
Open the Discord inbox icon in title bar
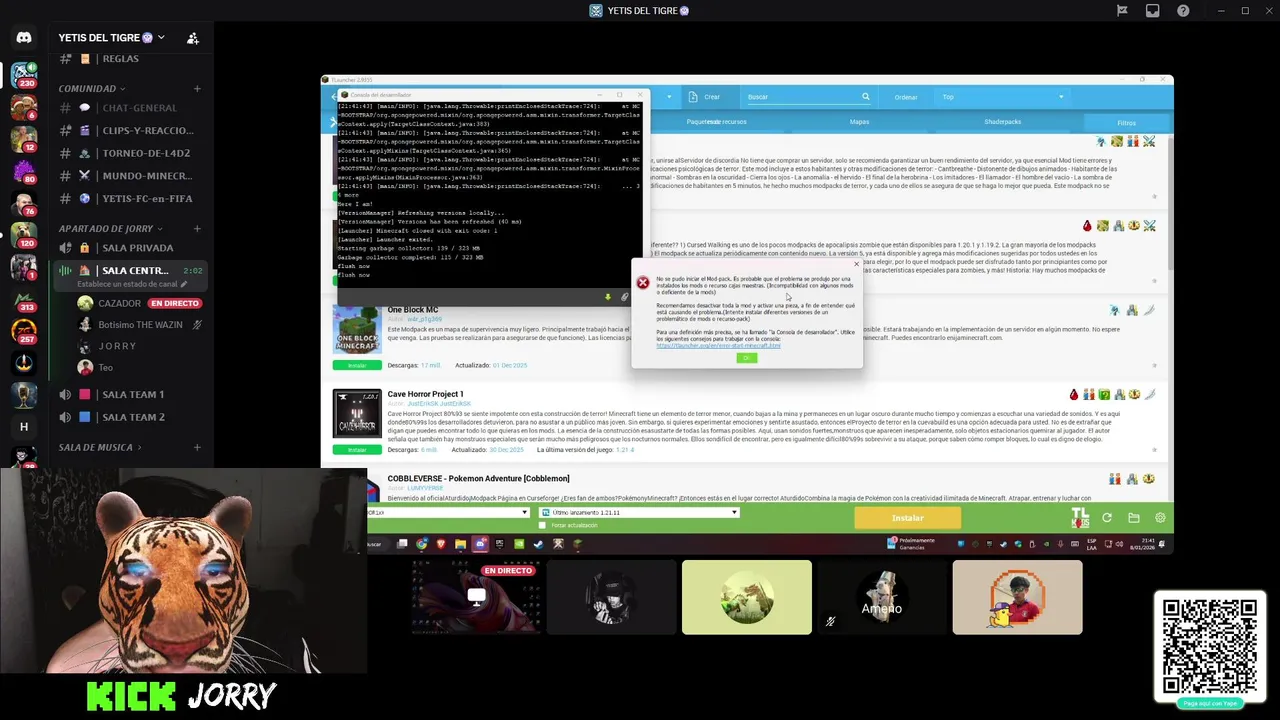pos(1153,11)
